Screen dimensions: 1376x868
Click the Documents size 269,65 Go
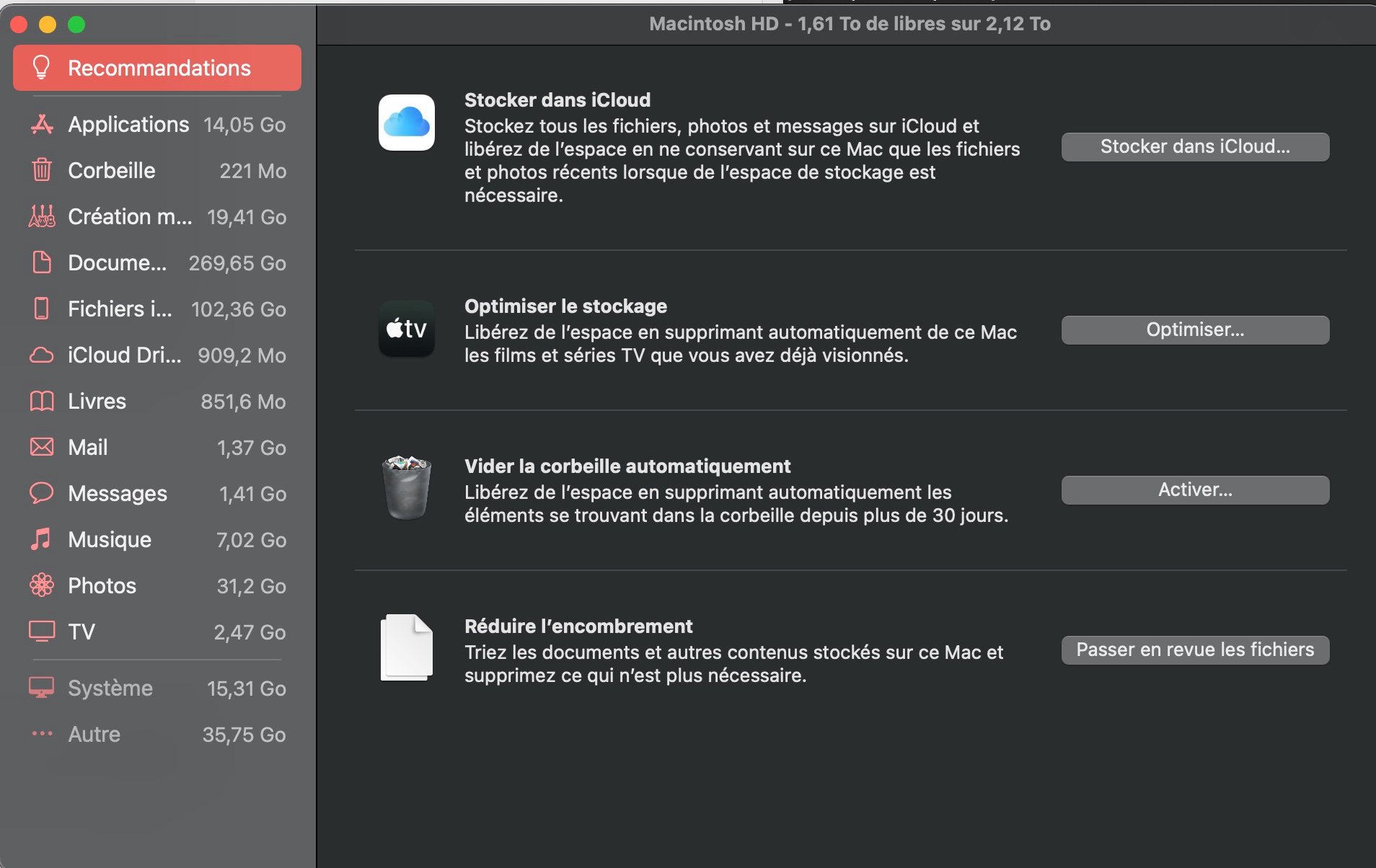[x=237, y=263]
